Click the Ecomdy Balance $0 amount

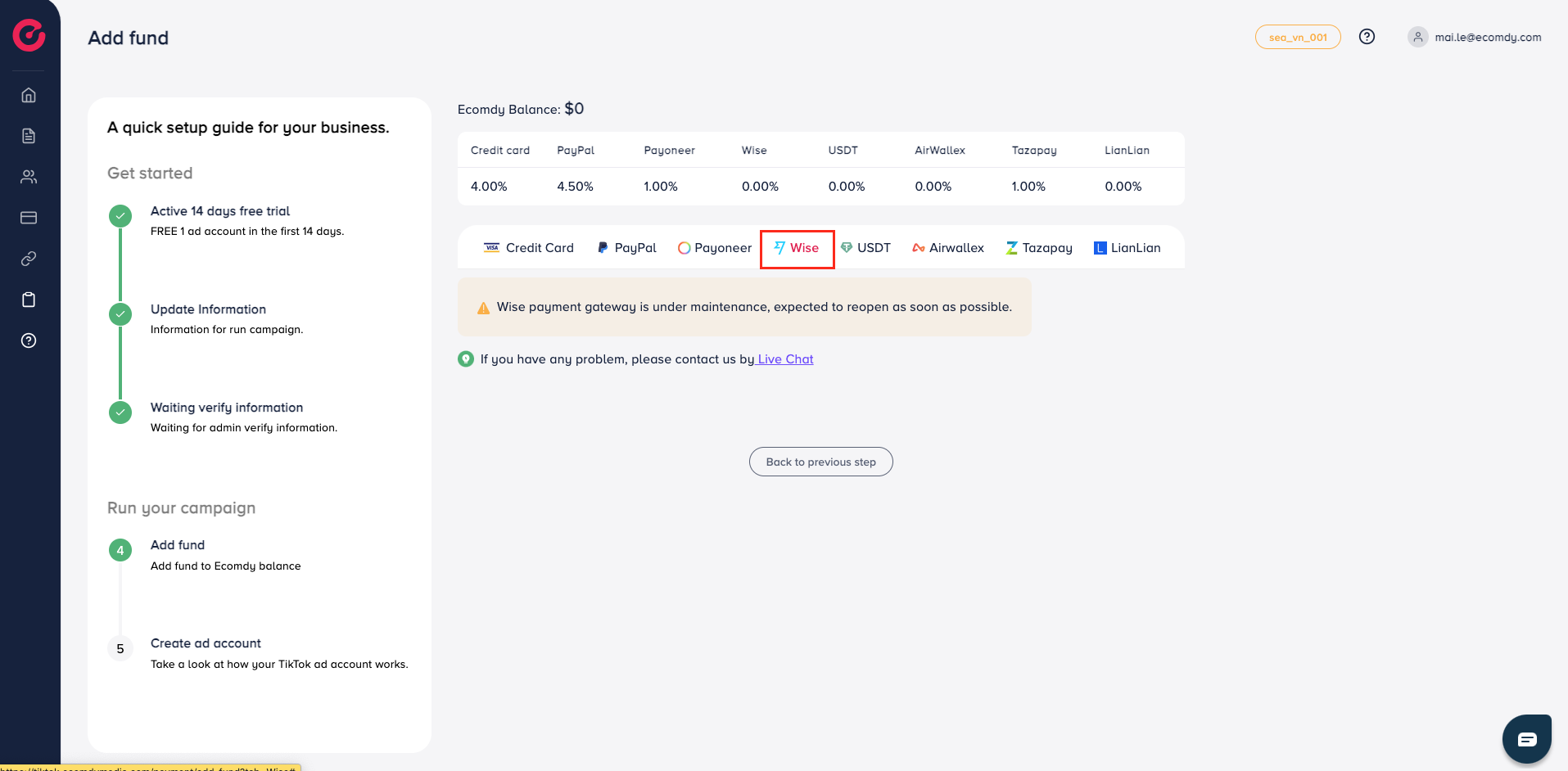tap(574, 109)
